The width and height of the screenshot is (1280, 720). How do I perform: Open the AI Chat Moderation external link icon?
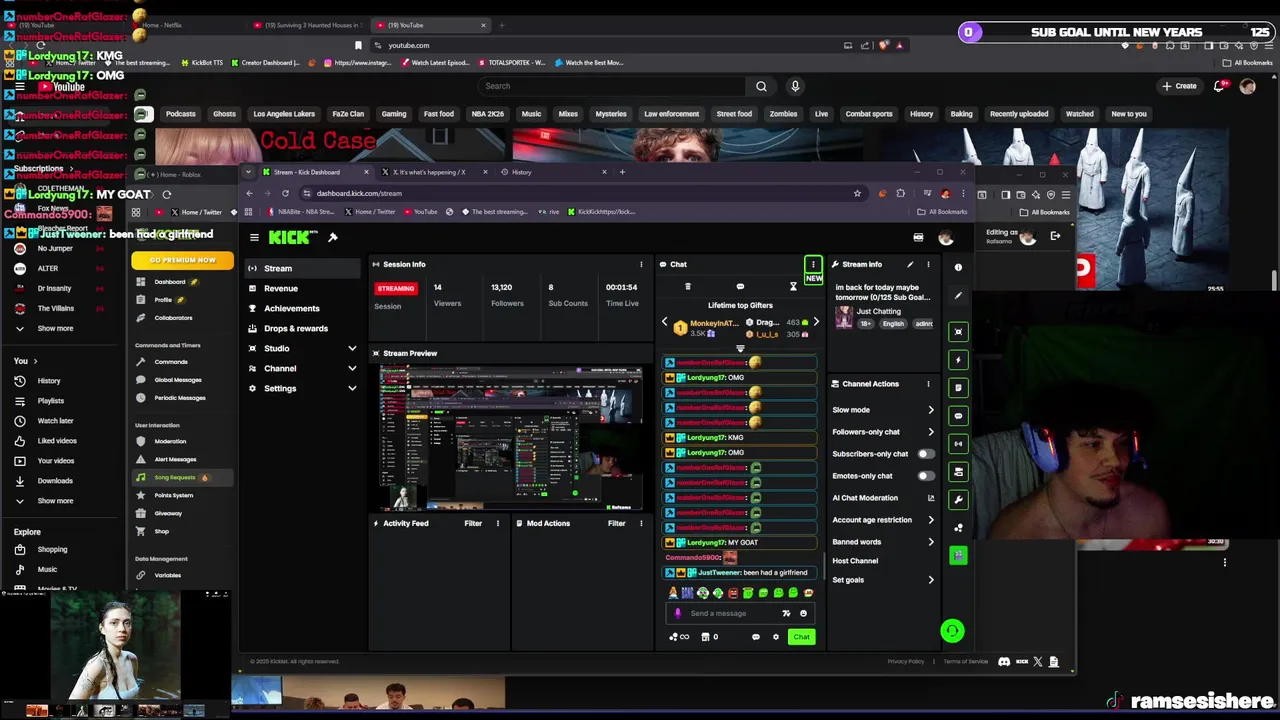(x=931, y=498)
